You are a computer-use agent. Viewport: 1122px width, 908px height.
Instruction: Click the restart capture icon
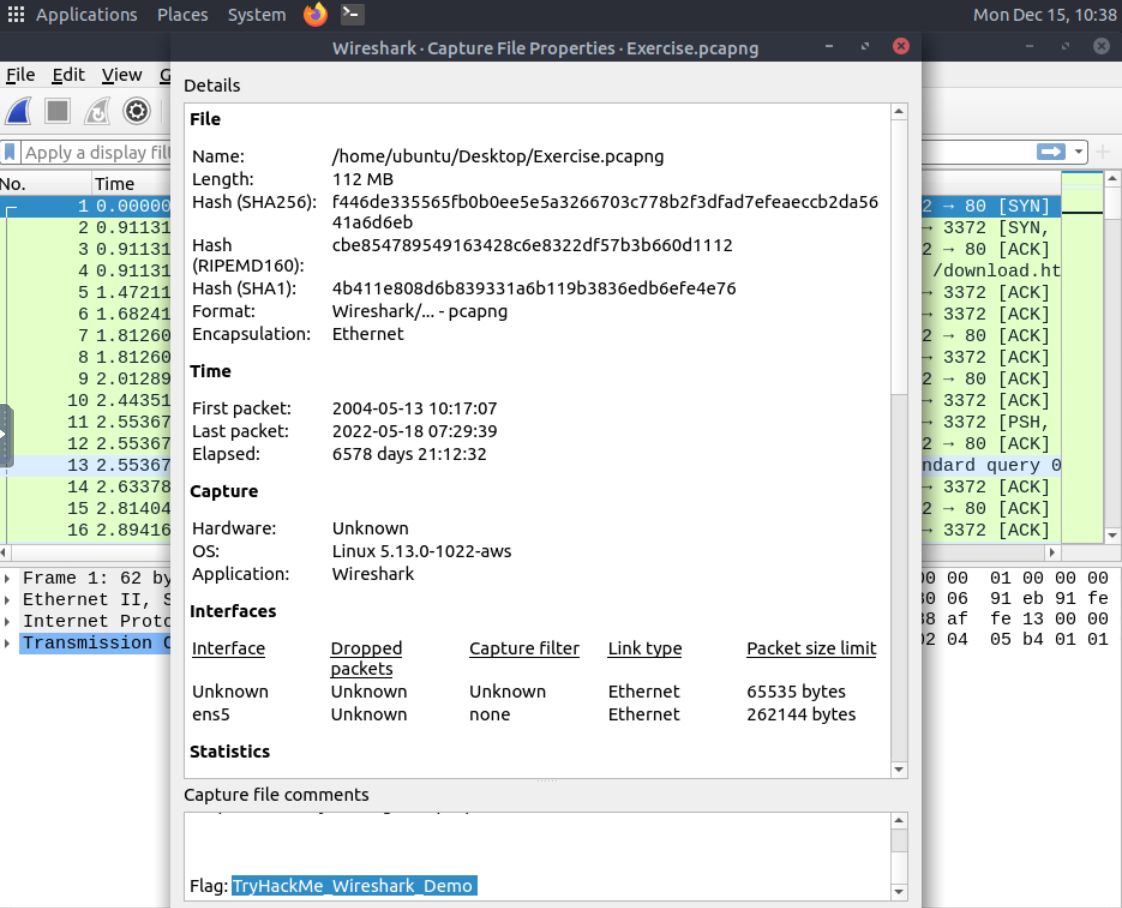97,111
